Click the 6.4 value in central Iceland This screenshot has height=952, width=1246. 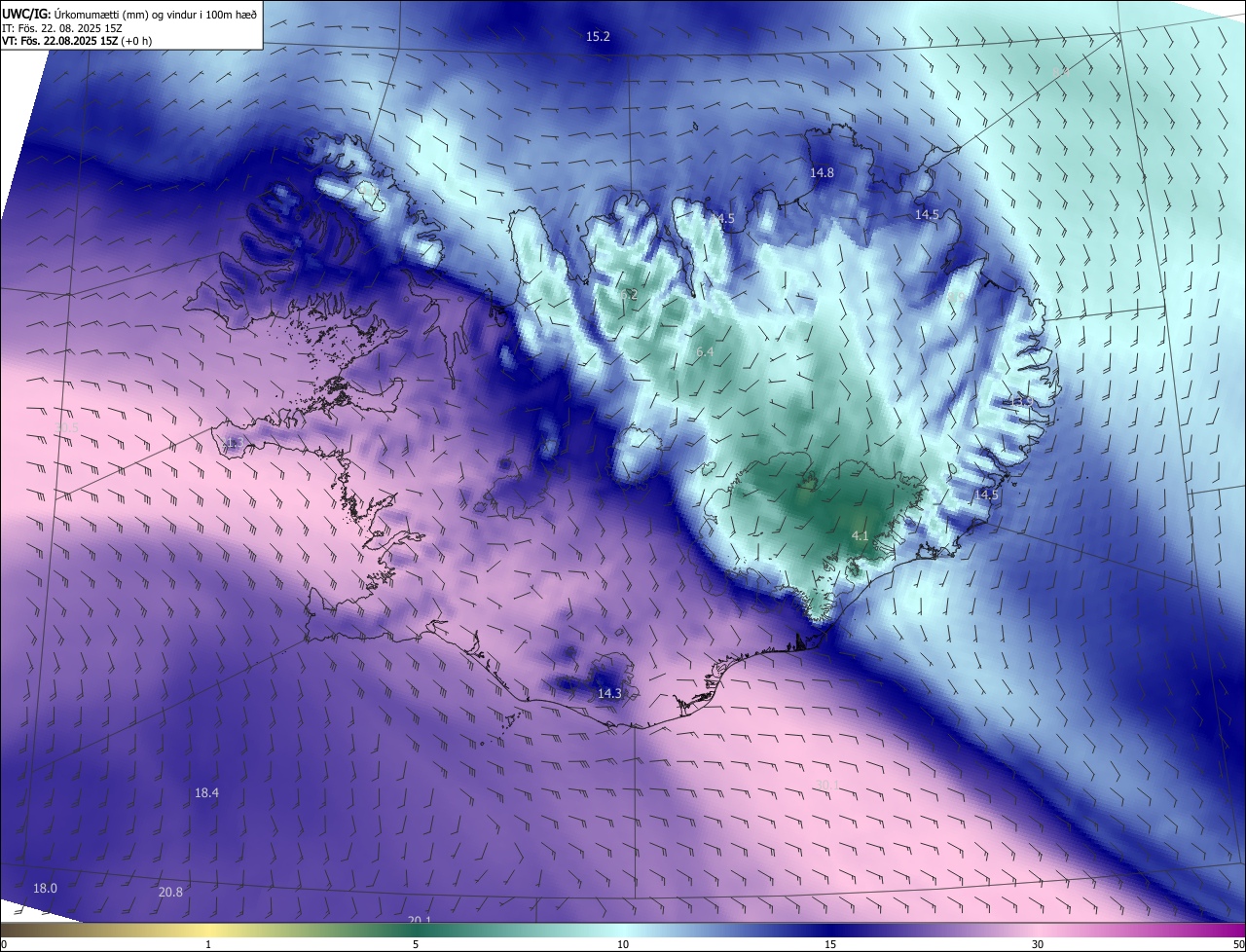(x=706, y=351)
